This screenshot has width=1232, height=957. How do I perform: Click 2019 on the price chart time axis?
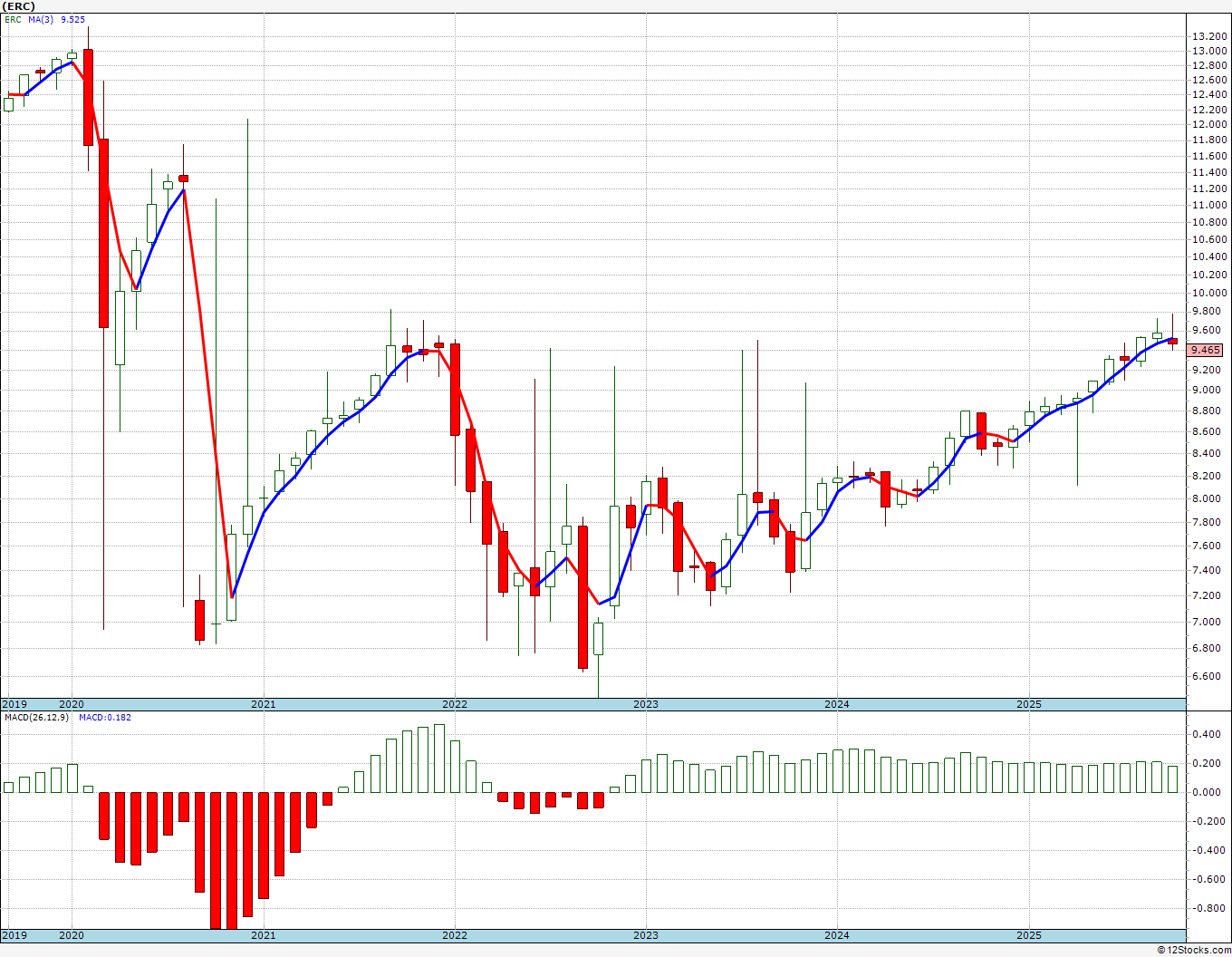pyautogui.click(x=14, y=704)
